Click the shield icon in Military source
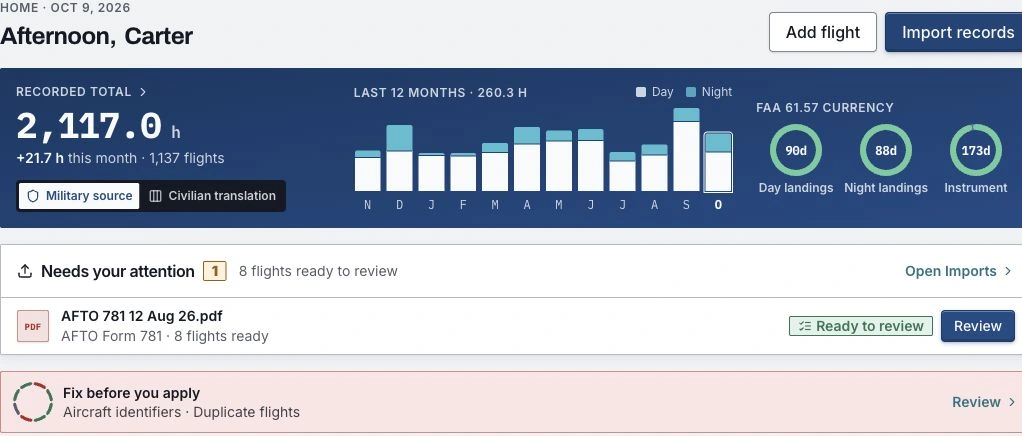The height and width of the screenshot is (436, 1022). pos(33,196)
